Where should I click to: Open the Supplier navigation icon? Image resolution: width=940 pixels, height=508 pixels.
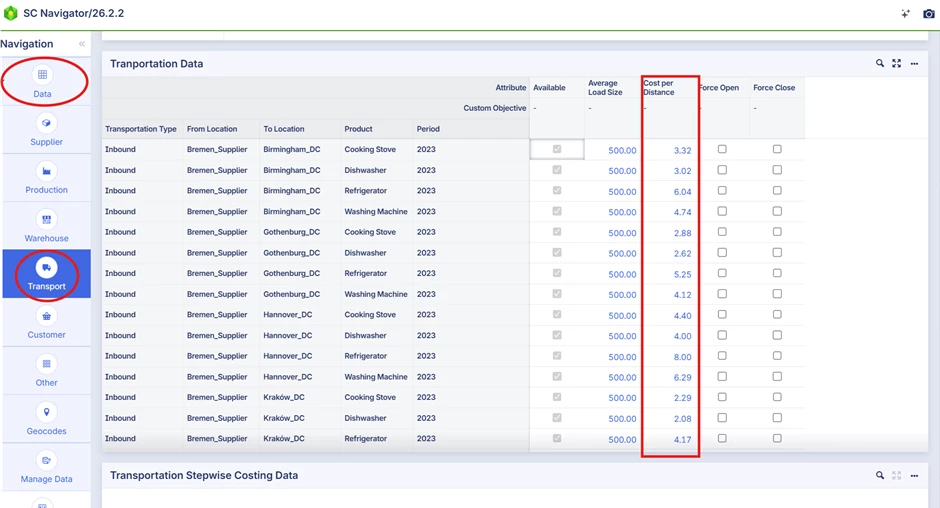(46, 123)
